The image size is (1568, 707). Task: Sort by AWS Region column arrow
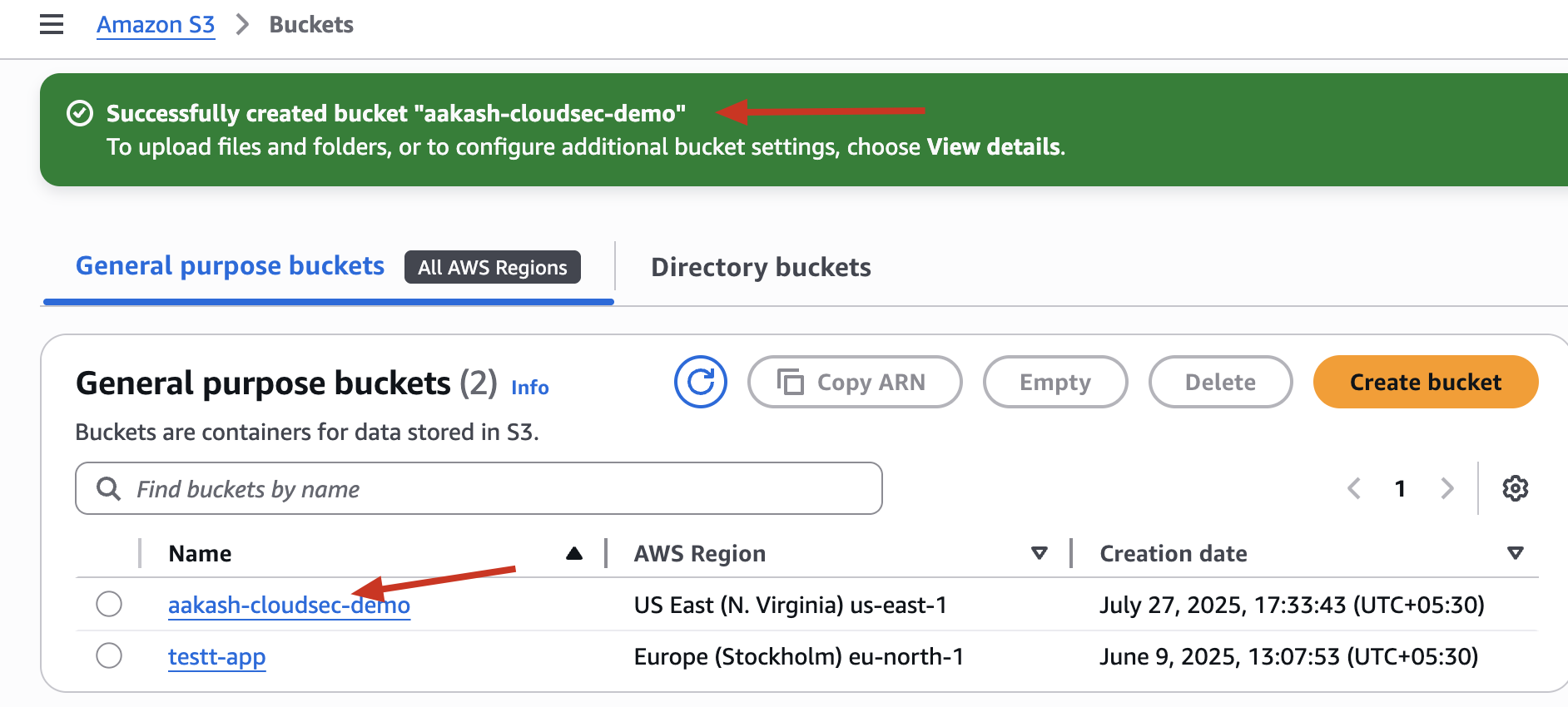point(1039,553)
